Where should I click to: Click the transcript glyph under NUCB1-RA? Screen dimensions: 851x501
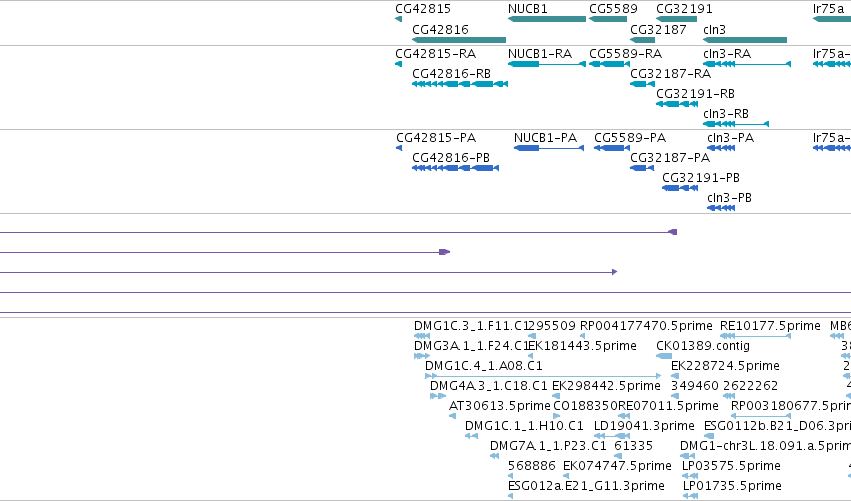point(547,64)
